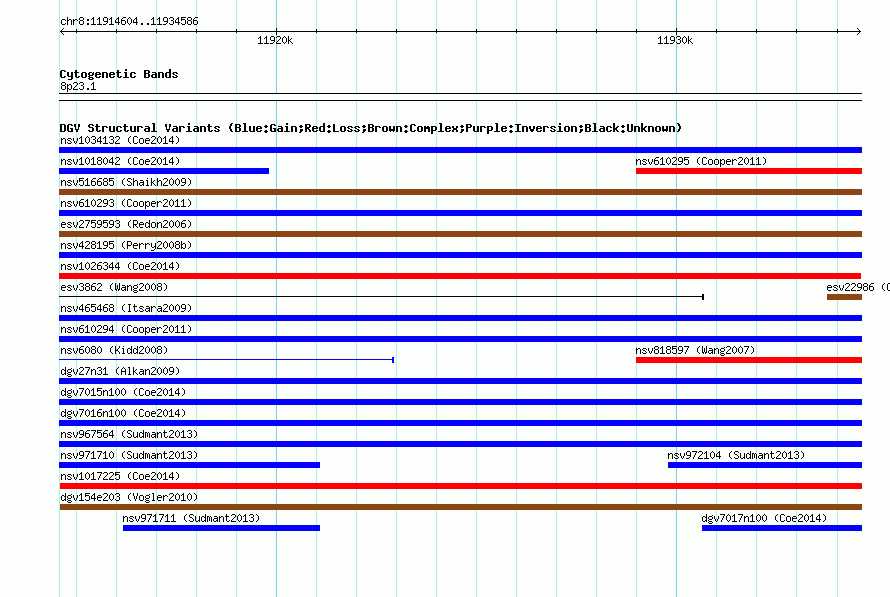
Task: Open the esv2759593 (Redon2006) variant label
Action: 126,224
